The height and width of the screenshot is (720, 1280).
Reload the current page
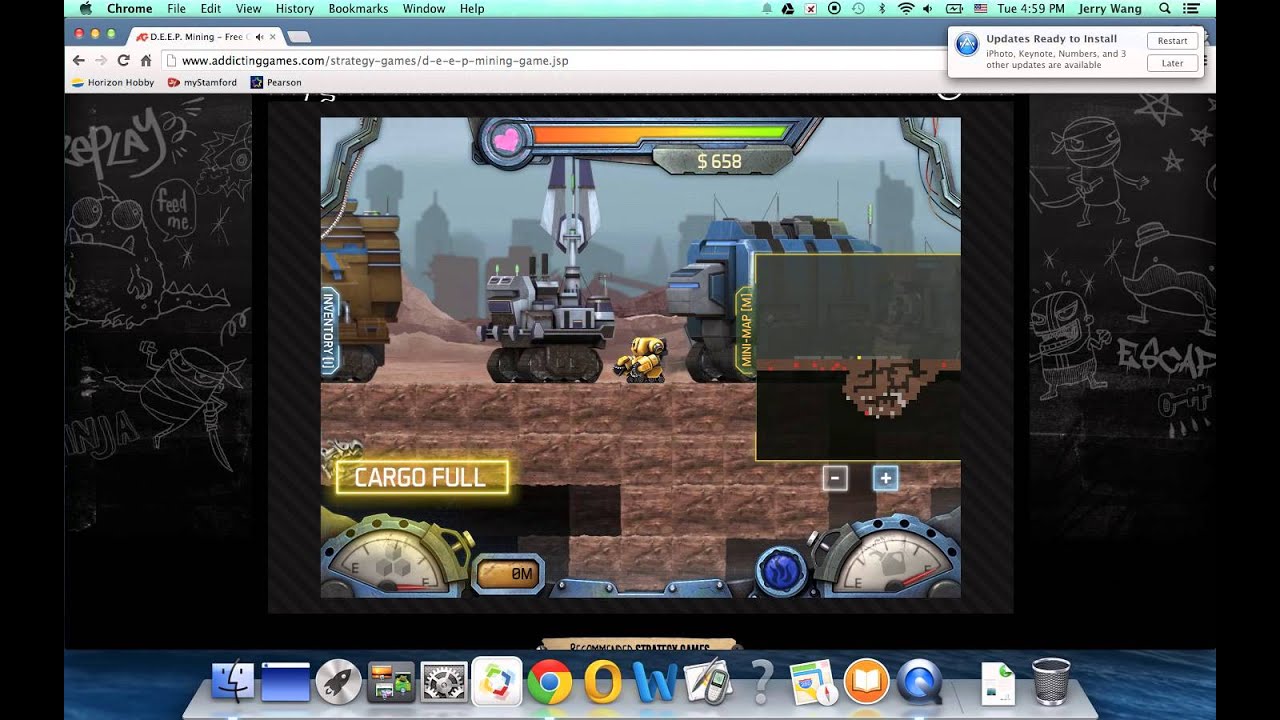(x=124, y=60)
